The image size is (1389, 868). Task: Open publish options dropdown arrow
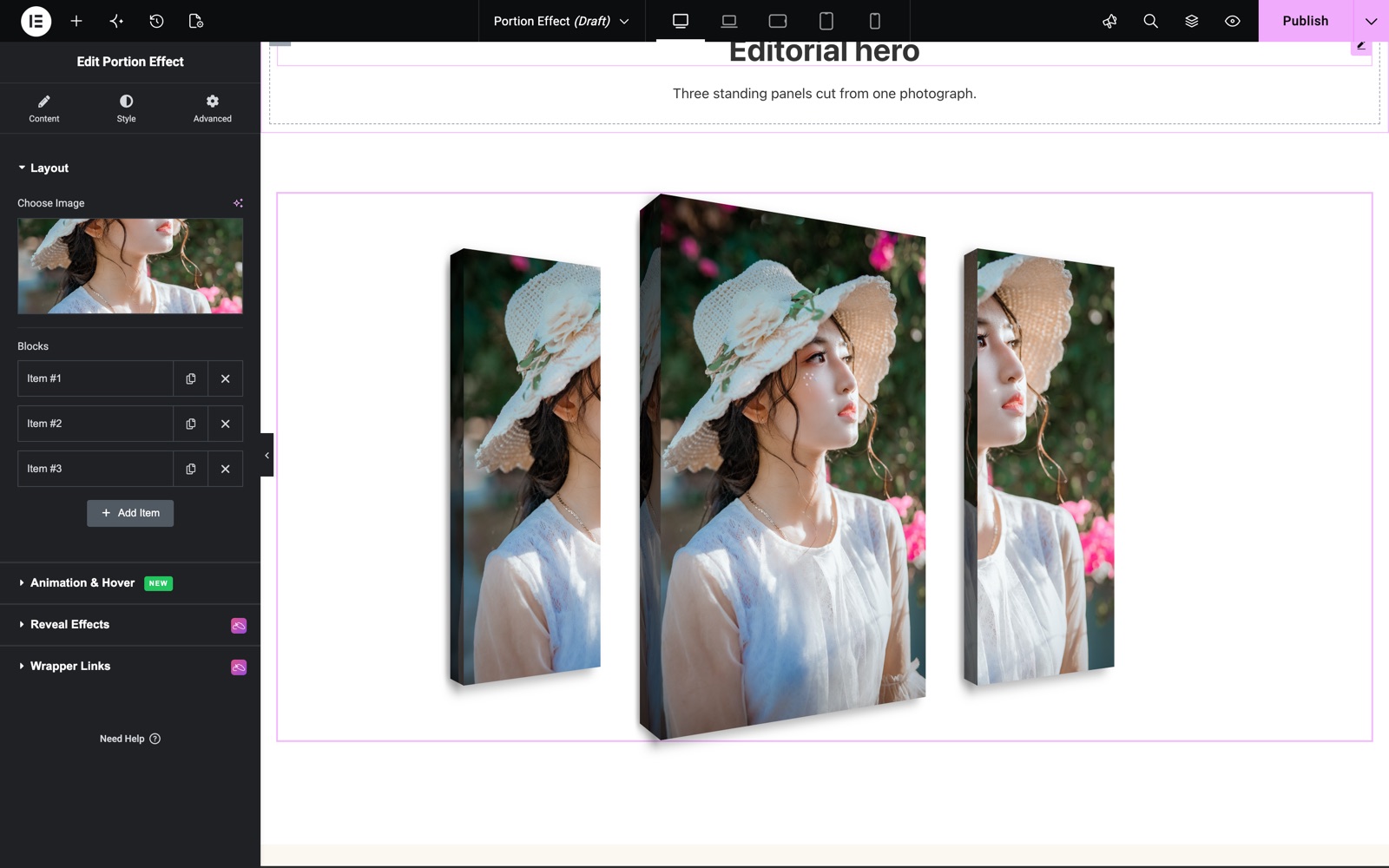pos(1371,21)
